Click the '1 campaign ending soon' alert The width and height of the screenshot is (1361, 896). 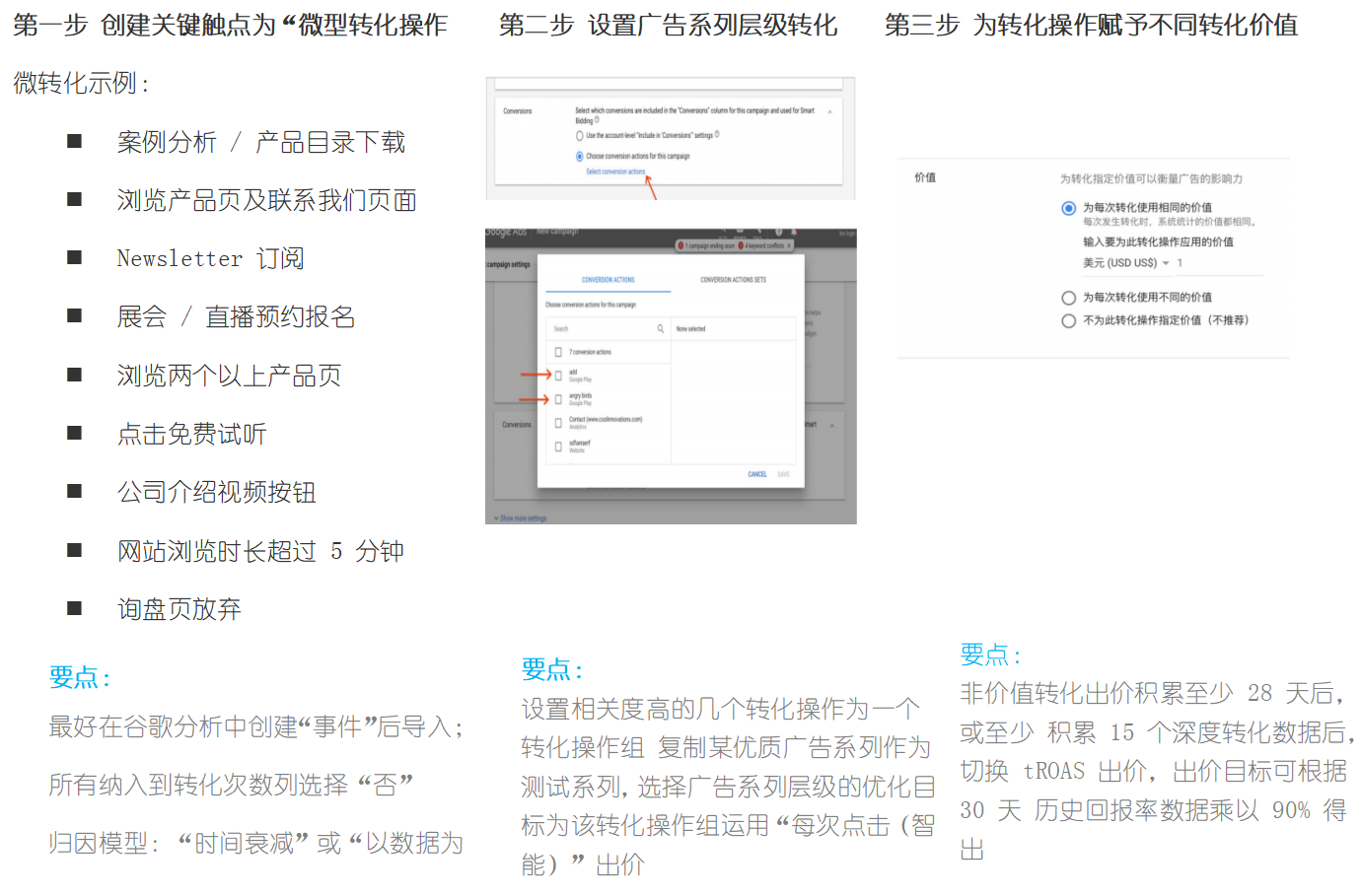(x=706, y=245)
